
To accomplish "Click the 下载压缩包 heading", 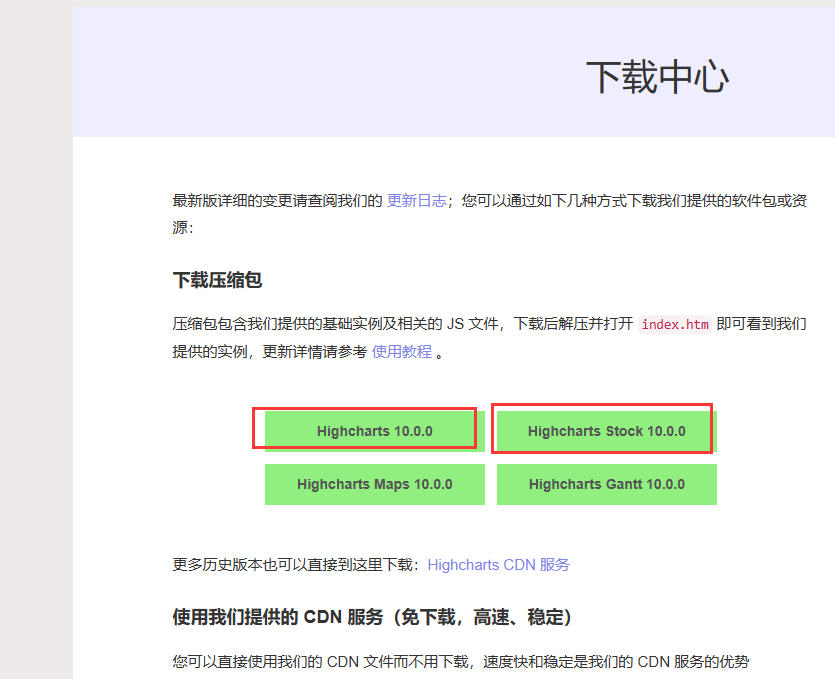I will click(217, 280).
